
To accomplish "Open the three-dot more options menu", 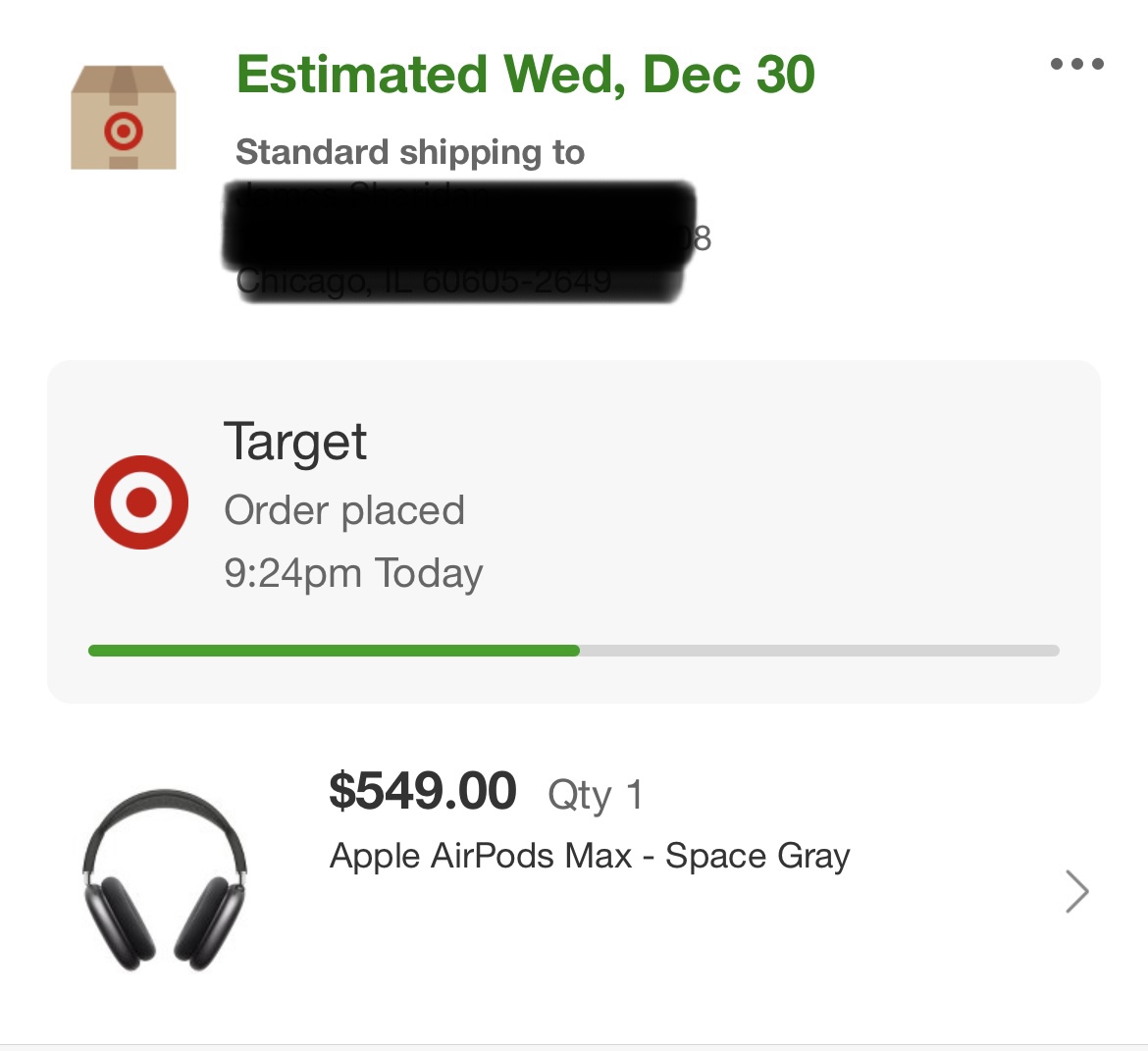I will pos(1076,65).
